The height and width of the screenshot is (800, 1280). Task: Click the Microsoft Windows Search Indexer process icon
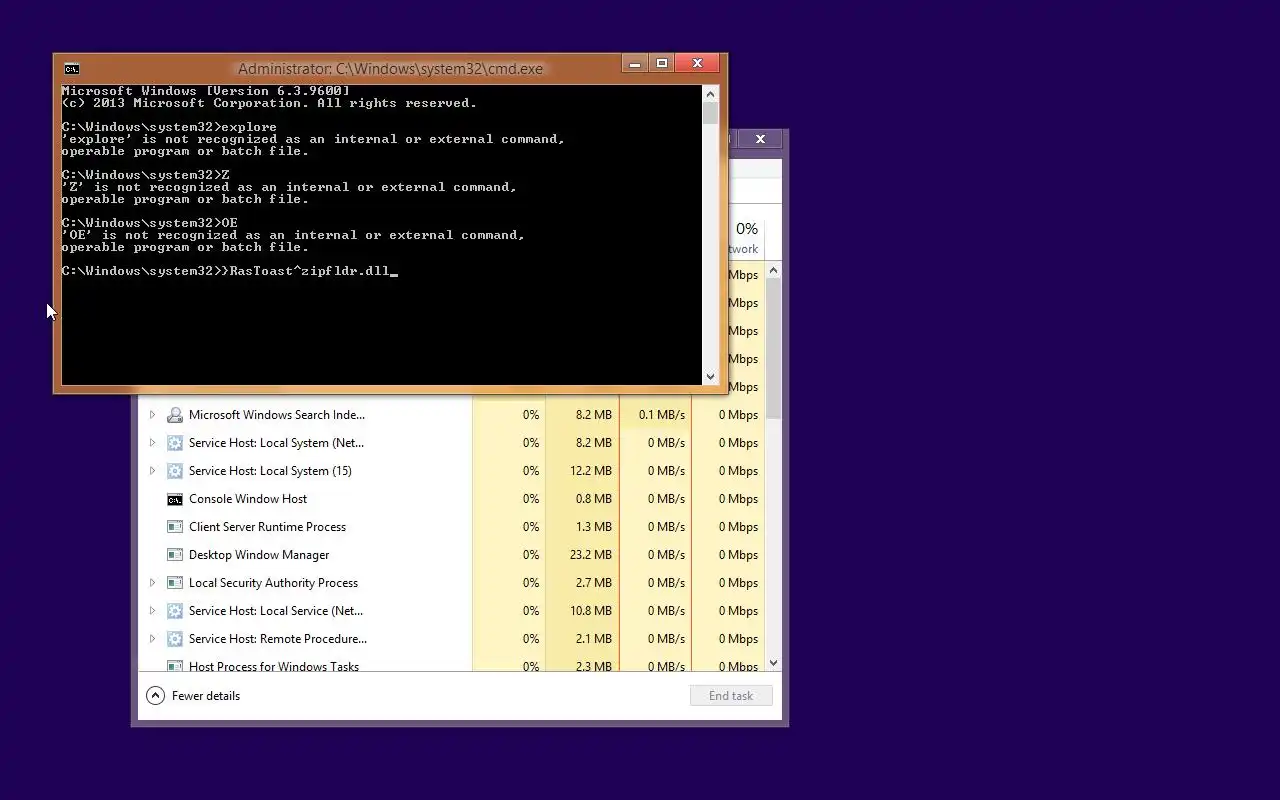pyautogui.click(x=175, y=415)
